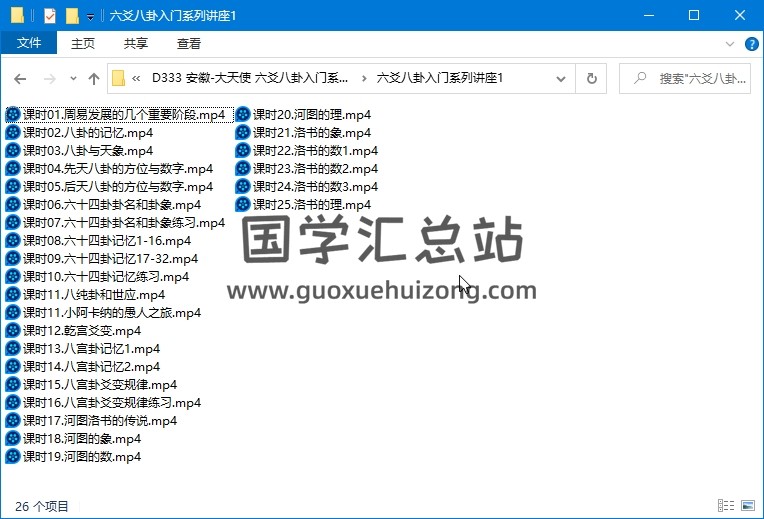Expand the ribbon with the chevron
This screenshot has width=764, height=519.
pos(729,44)
